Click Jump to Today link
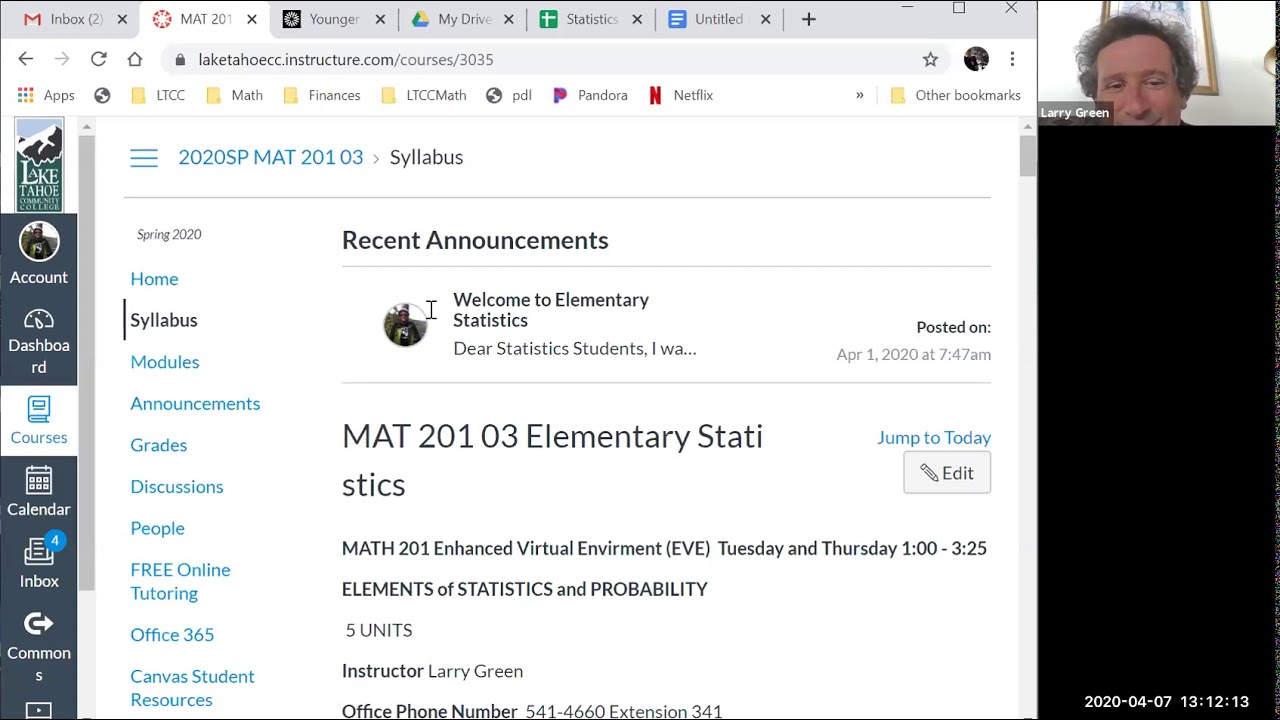 (x=934, y=437)
